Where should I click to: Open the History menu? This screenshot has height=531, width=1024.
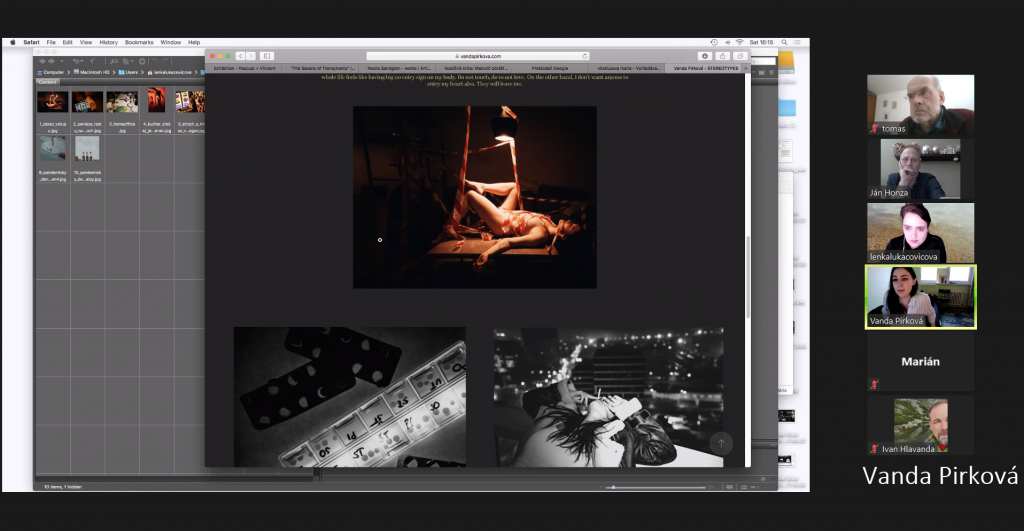pyautogui.click(x=108, y=42)
